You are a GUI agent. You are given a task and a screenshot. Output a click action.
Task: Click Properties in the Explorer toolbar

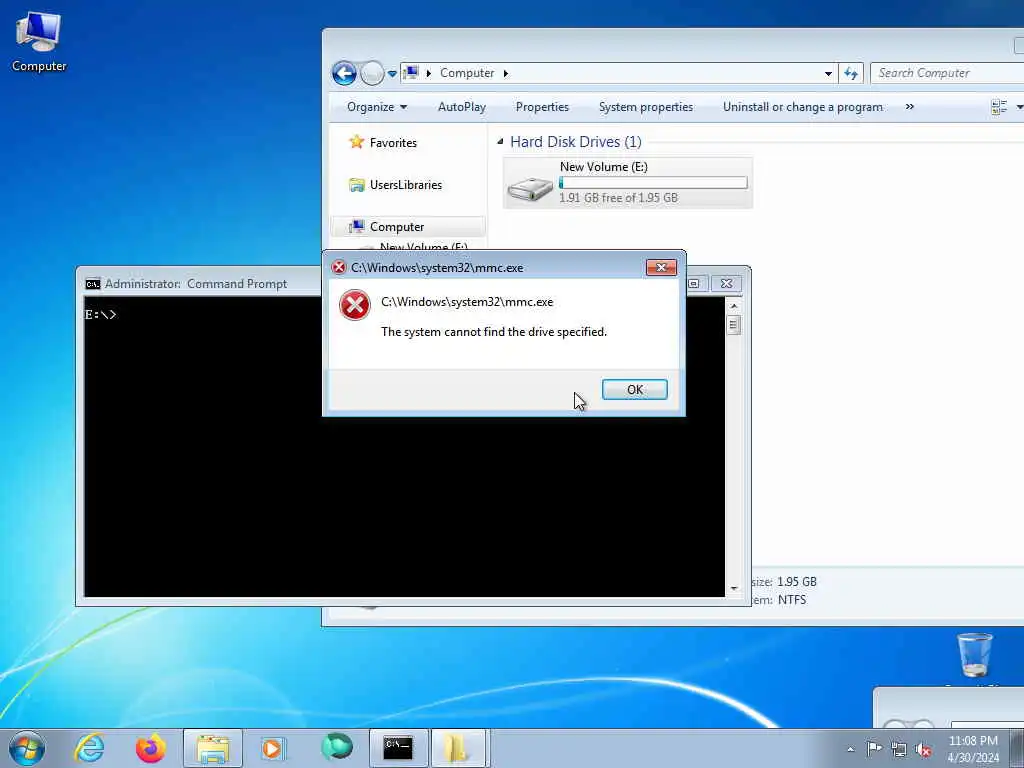(542, 107)
